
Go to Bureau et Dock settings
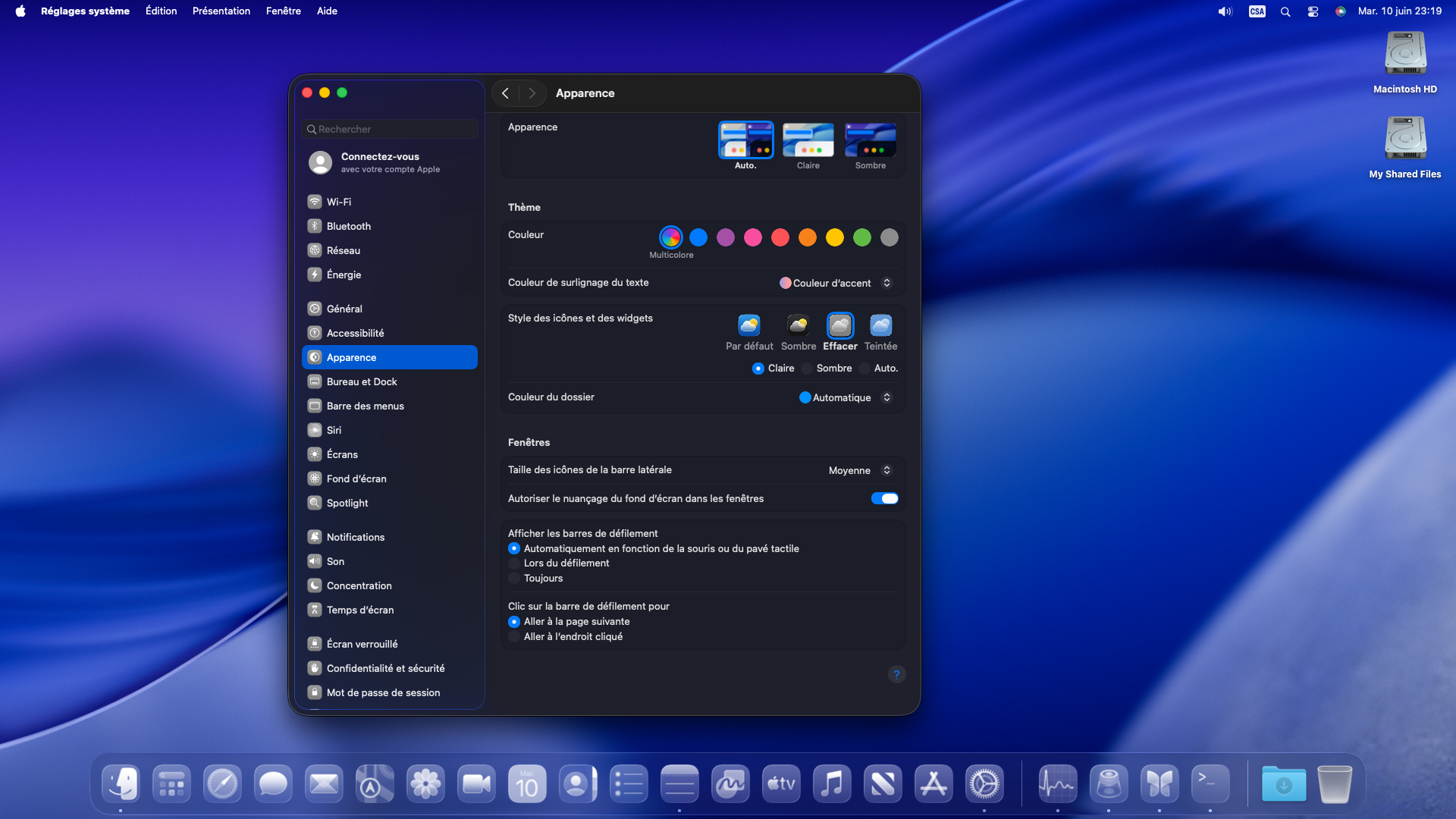362,381
